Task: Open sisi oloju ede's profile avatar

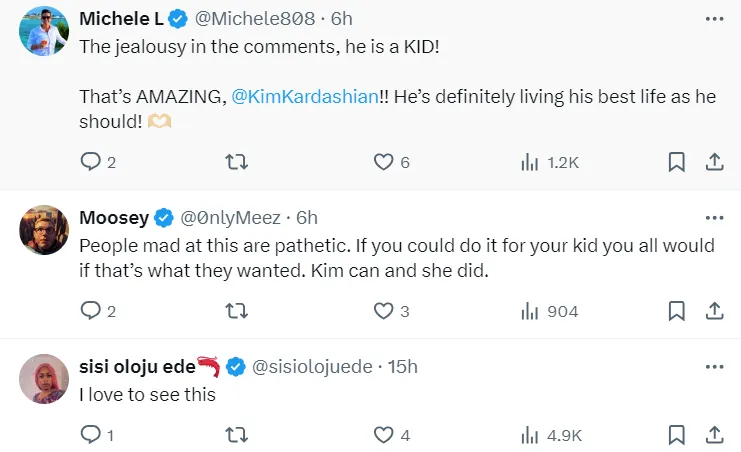Action: [43, 379]
